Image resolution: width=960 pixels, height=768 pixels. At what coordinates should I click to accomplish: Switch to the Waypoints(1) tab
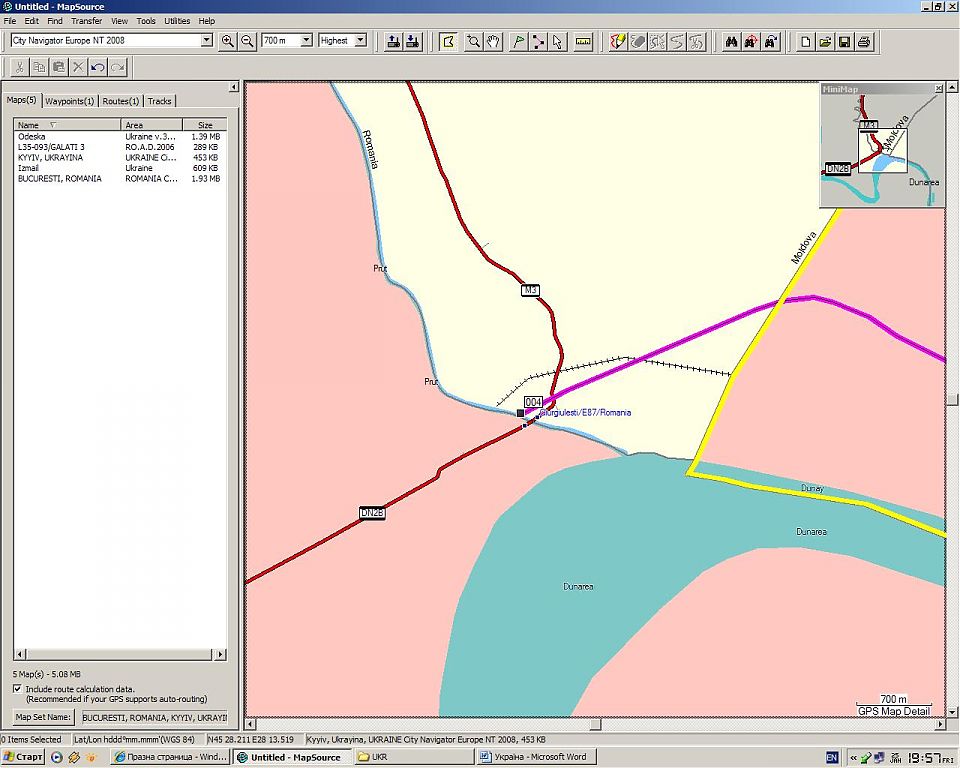(x=70, y=101)
